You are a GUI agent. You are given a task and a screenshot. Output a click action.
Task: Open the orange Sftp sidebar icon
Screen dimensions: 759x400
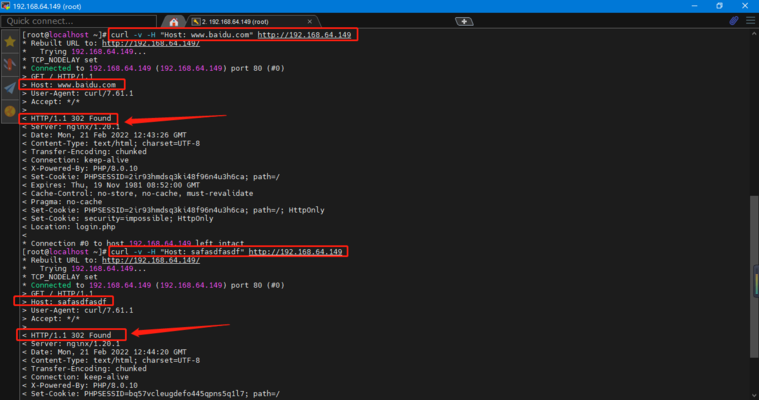point(9,109)
